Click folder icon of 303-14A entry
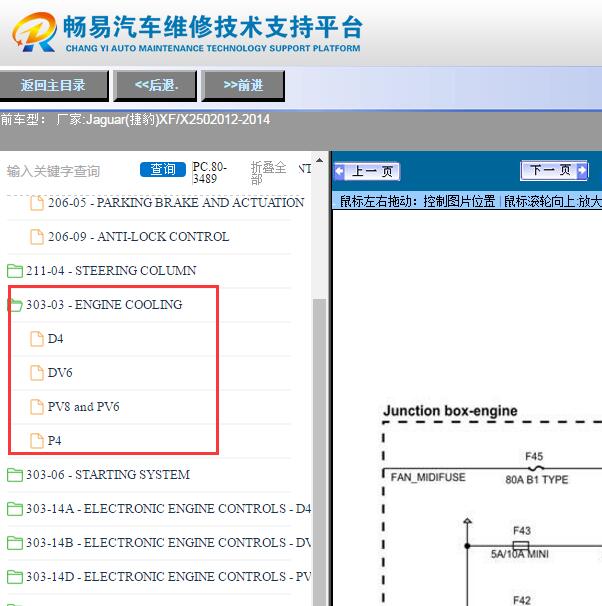602x606 pixels. coord(15,509)
